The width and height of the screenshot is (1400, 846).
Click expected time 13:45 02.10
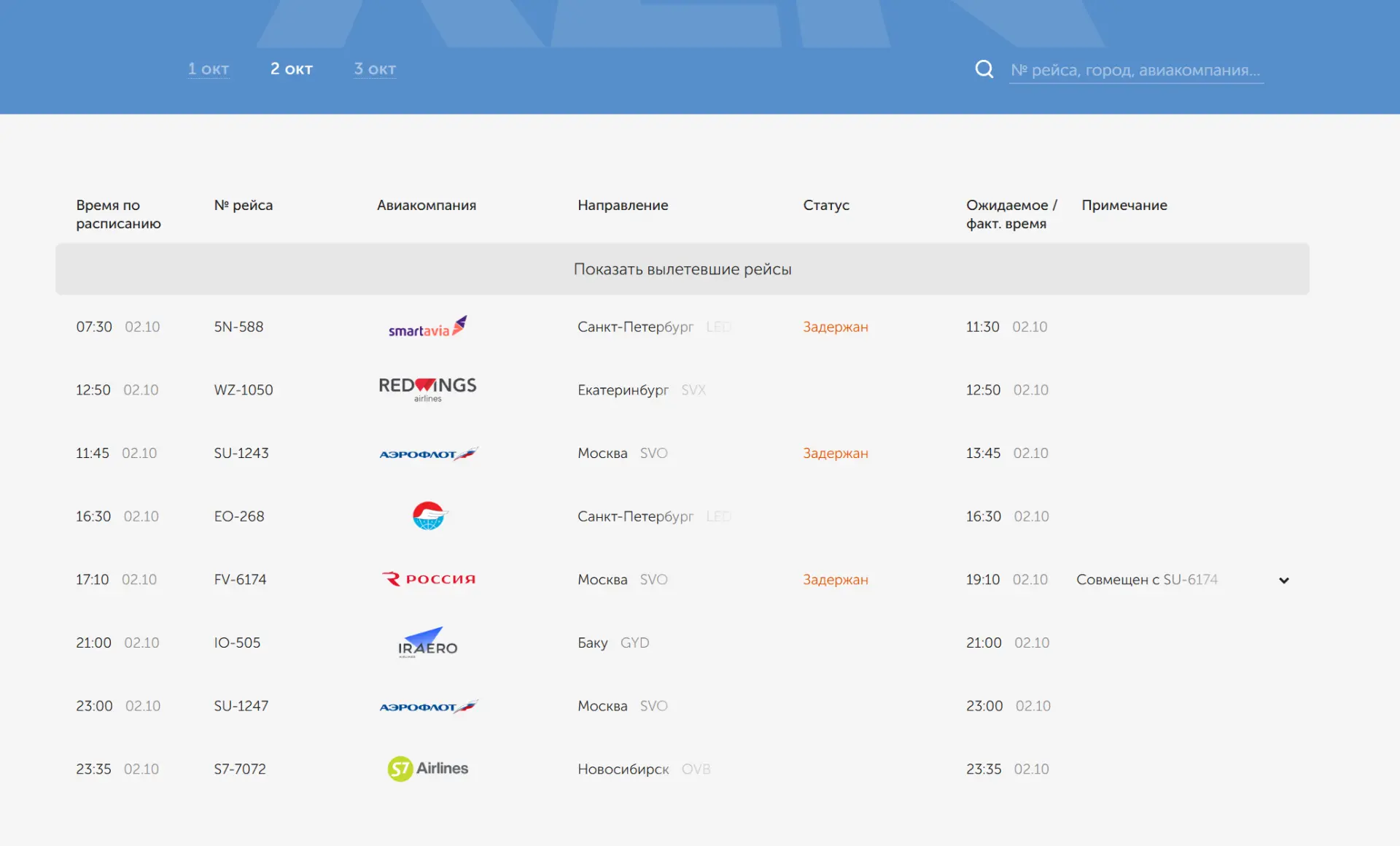[1008, 453]
